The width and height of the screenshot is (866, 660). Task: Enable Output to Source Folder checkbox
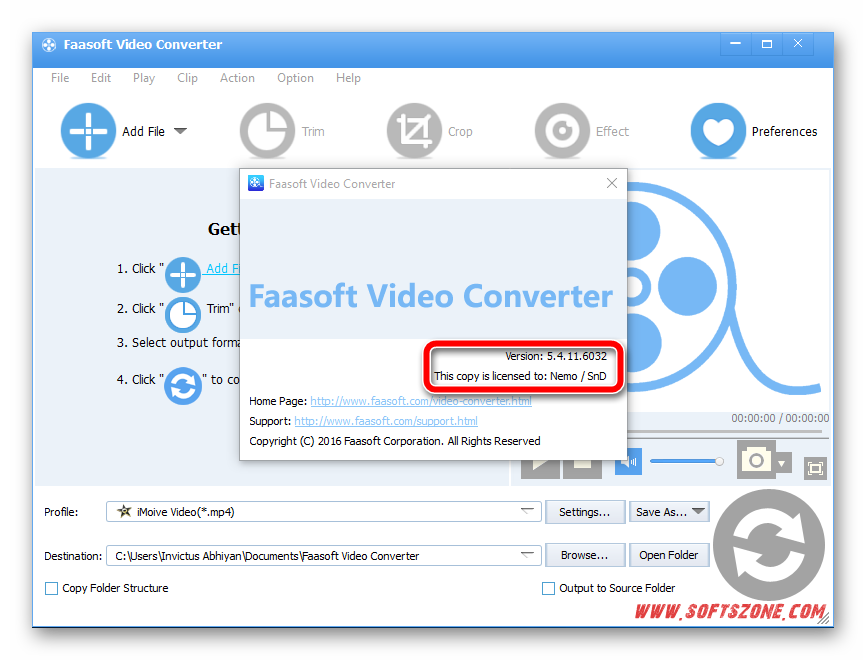548,588
